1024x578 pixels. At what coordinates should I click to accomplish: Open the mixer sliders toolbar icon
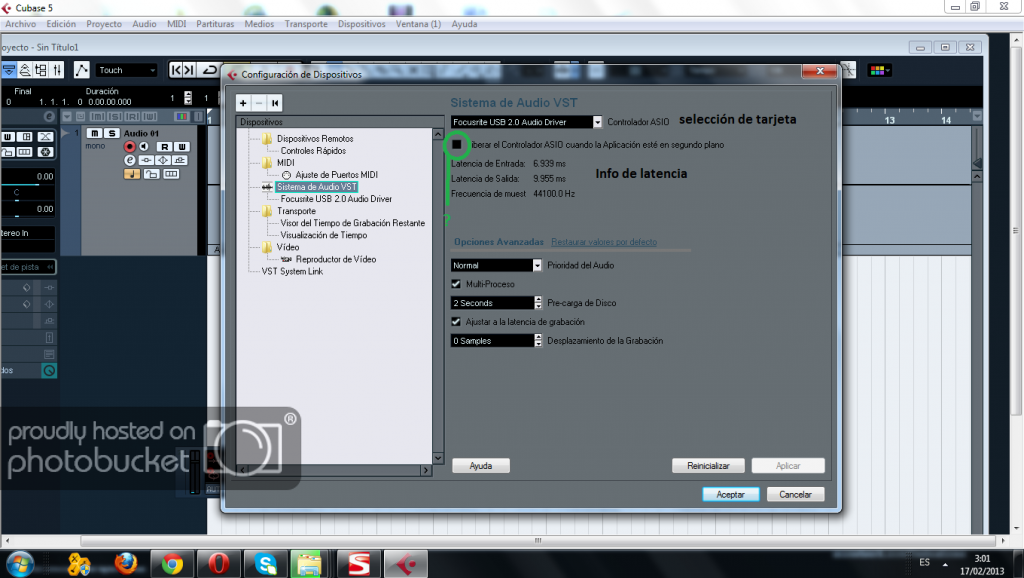(57, 70)
